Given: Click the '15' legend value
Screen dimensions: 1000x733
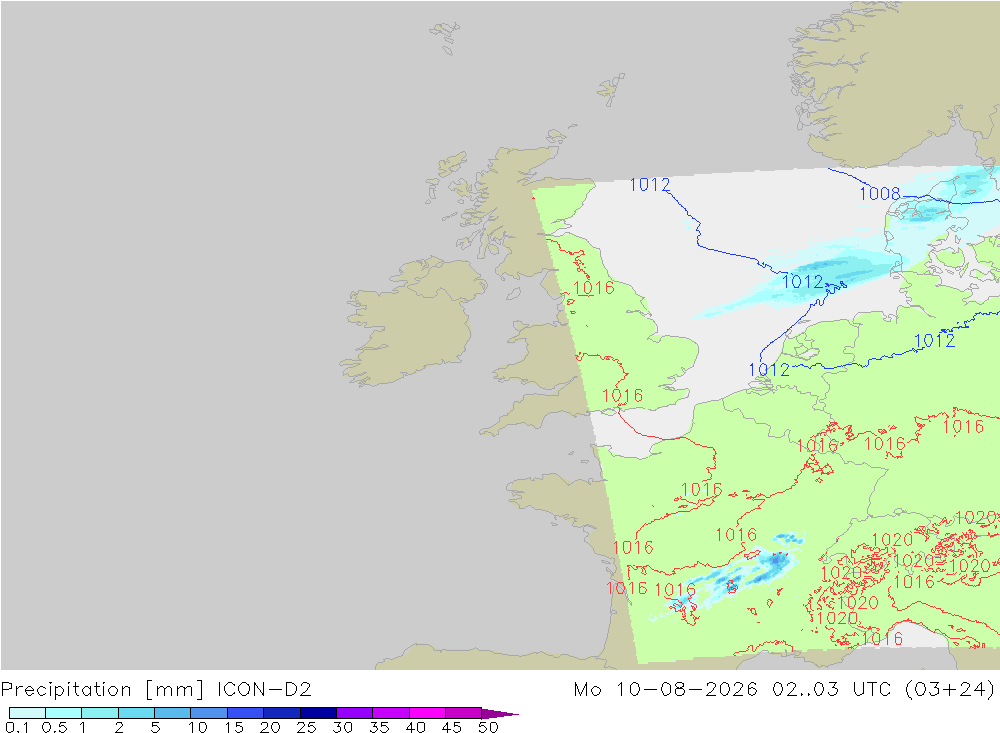Looking at the screenshot, I should (234, 727).
